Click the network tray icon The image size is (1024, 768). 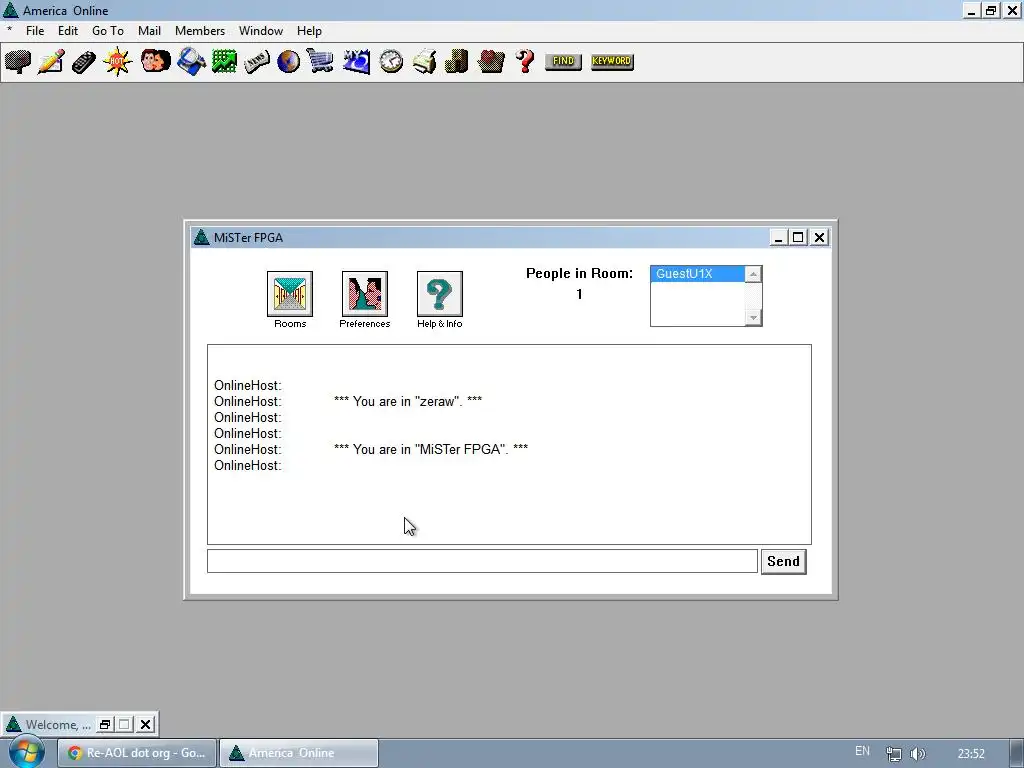coord(893,754)
